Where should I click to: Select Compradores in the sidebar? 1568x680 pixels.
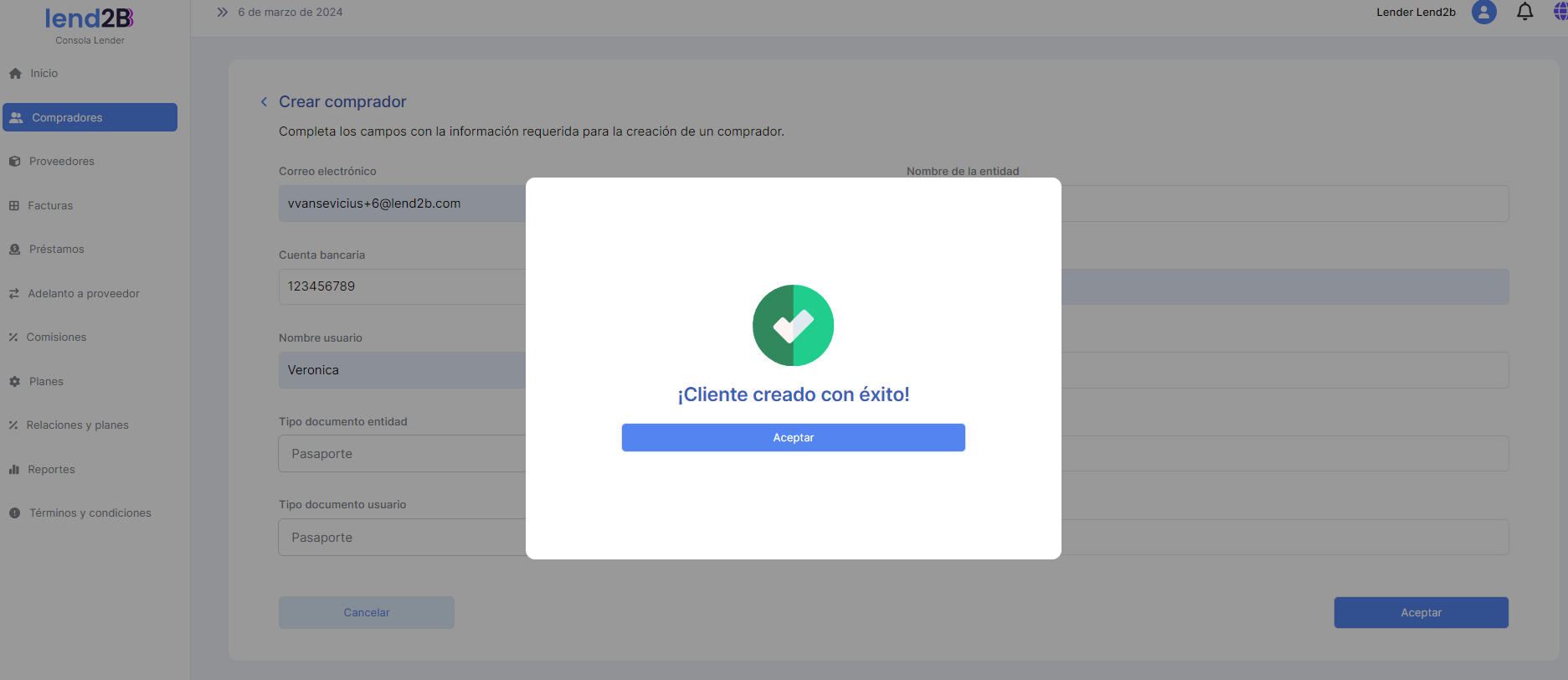(90, 117)
